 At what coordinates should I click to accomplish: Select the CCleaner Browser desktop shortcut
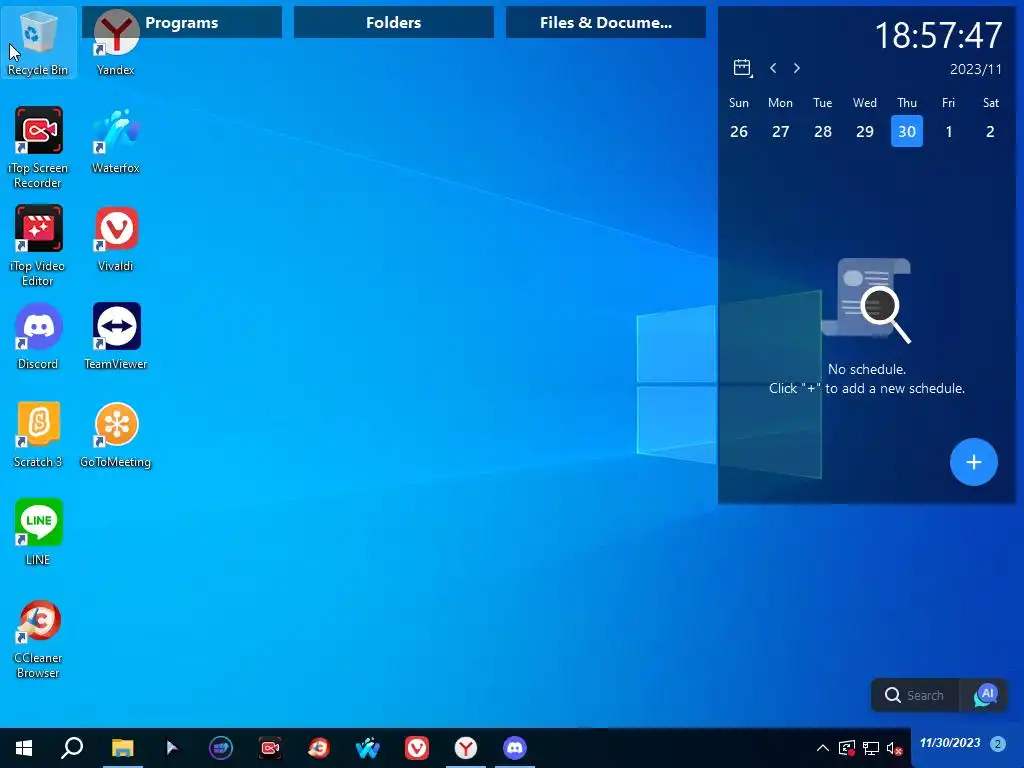click(38, 639)
